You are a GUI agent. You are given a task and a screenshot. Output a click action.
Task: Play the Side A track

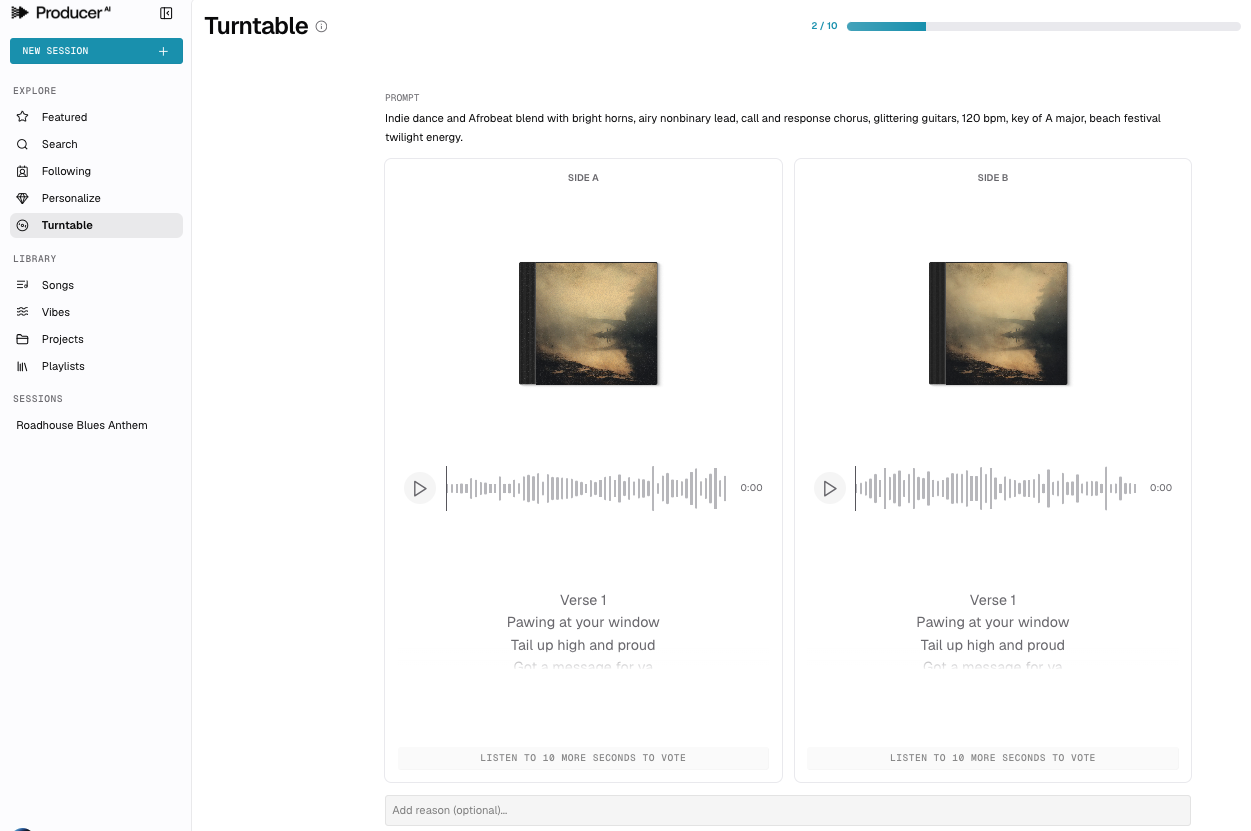click(x=420, y=488)
